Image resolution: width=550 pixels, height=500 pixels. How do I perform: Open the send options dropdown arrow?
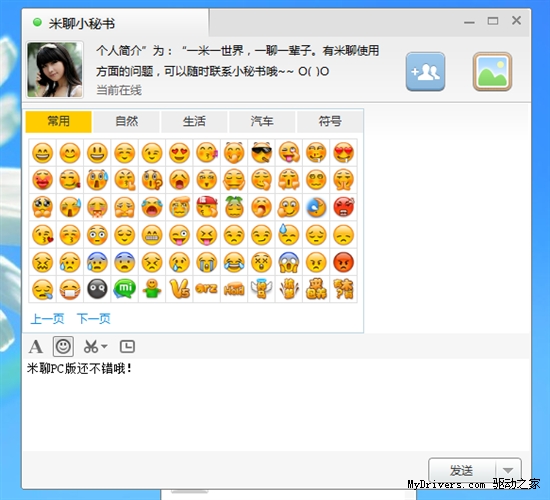pyautogui.click(x=508, y=470)
